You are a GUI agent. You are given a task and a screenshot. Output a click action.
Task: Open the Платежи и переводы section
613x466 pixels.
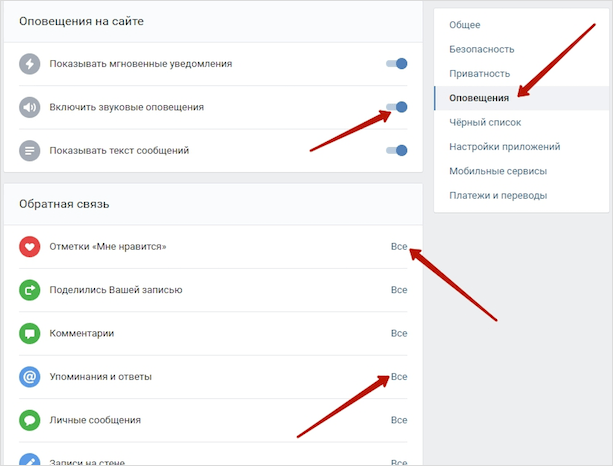click(x=522, y=195)
